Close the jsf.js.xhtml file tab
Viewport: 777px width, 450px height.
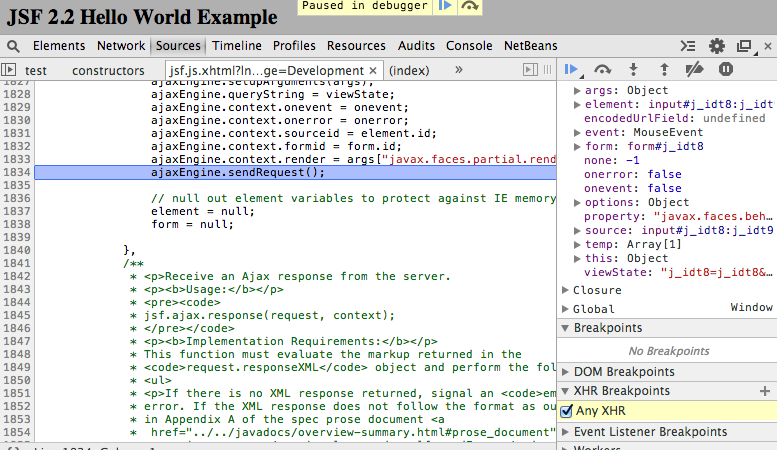tap(373, 70)
